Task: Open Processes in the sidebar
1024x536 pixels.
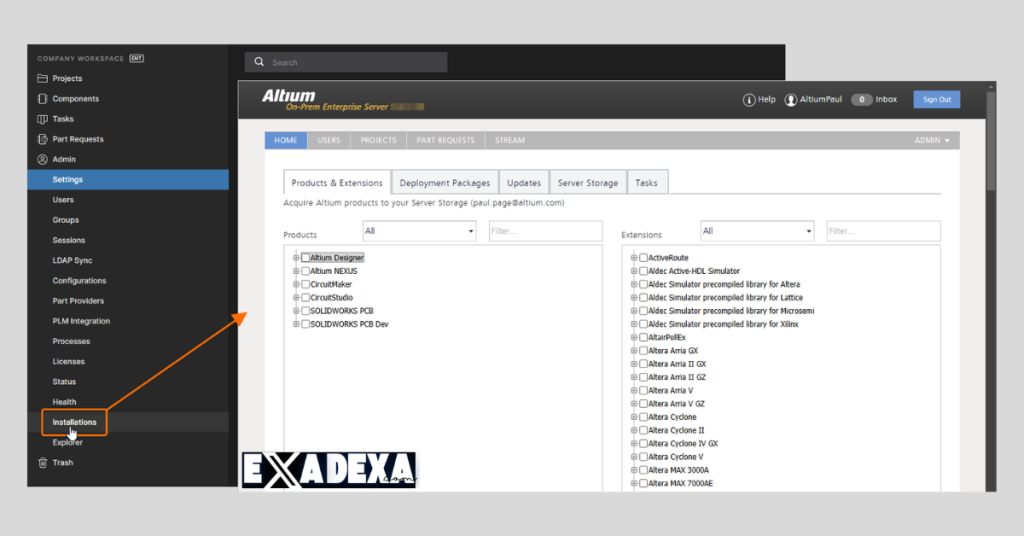Action: pos(71,341)
